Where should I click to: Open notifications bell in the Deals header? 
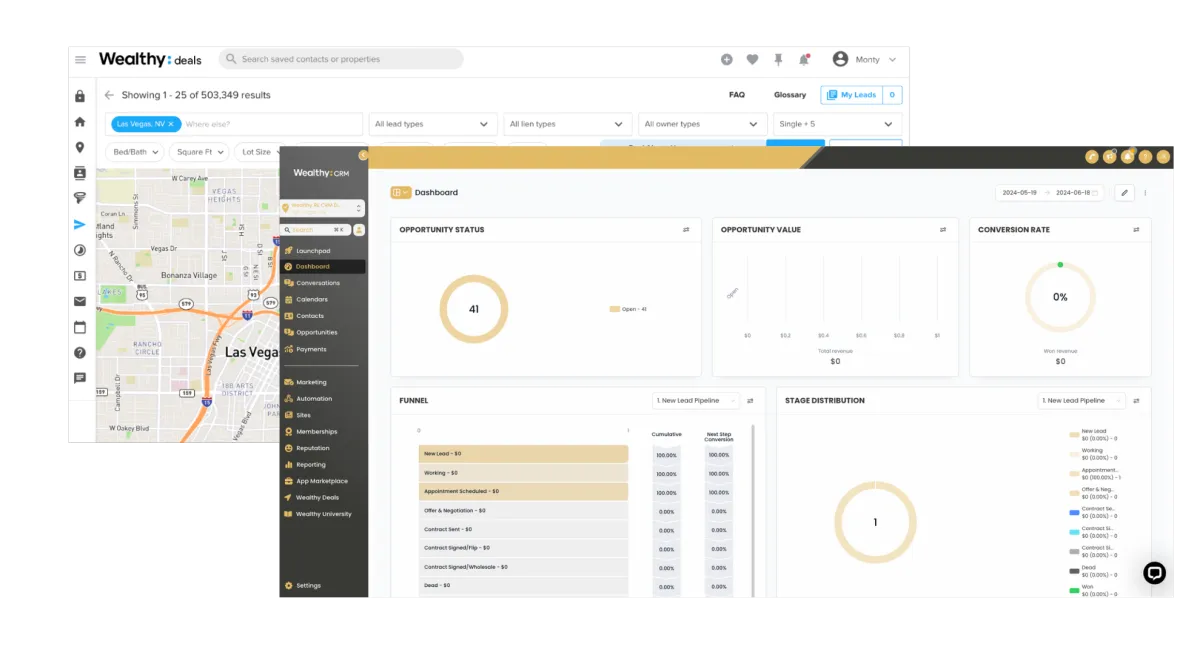pos(804,60)
